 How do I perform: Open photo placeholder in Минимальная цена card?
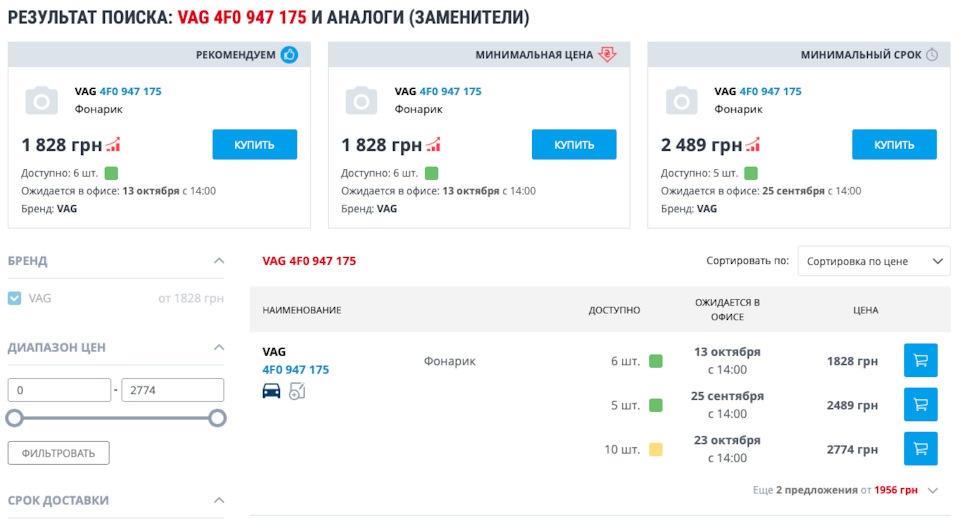pos(361,100)
